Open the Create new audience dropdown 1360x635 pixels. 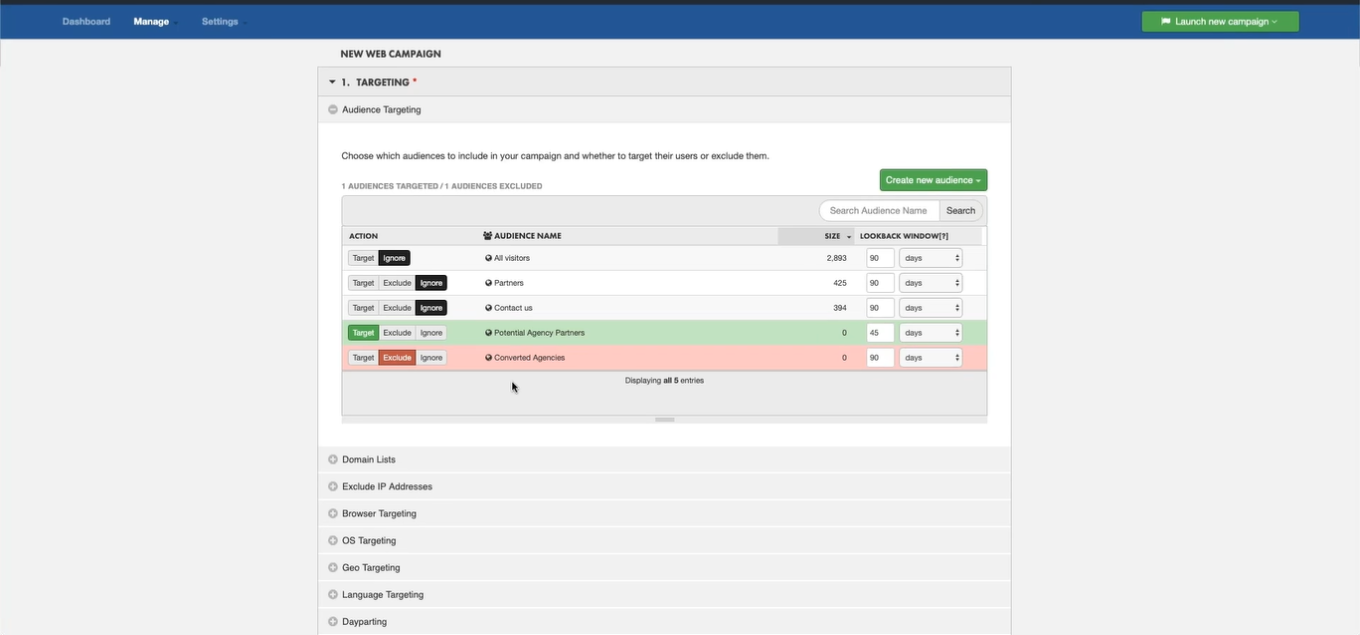tap(933, 180)
